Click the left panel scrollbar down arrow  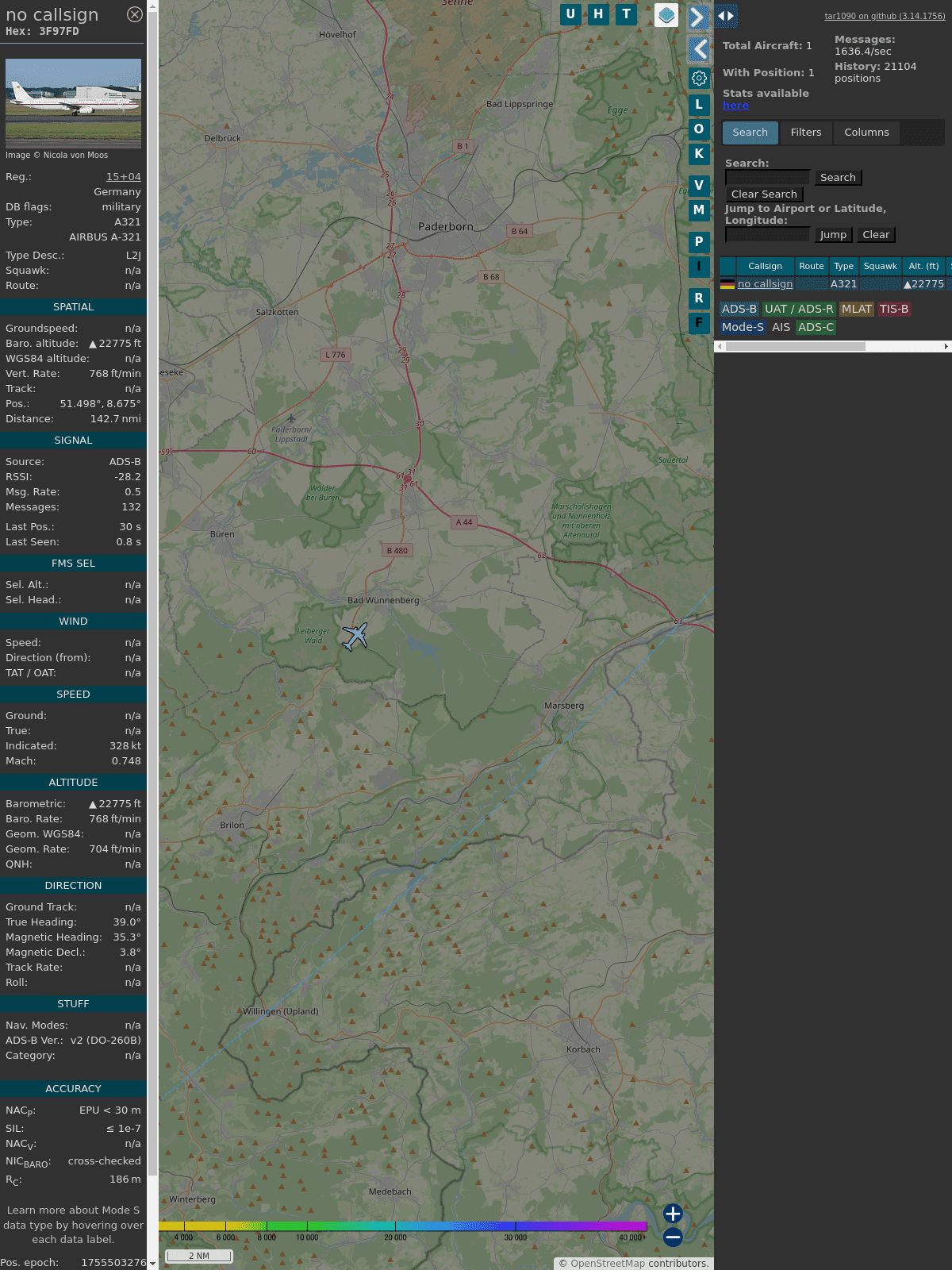152,1264
